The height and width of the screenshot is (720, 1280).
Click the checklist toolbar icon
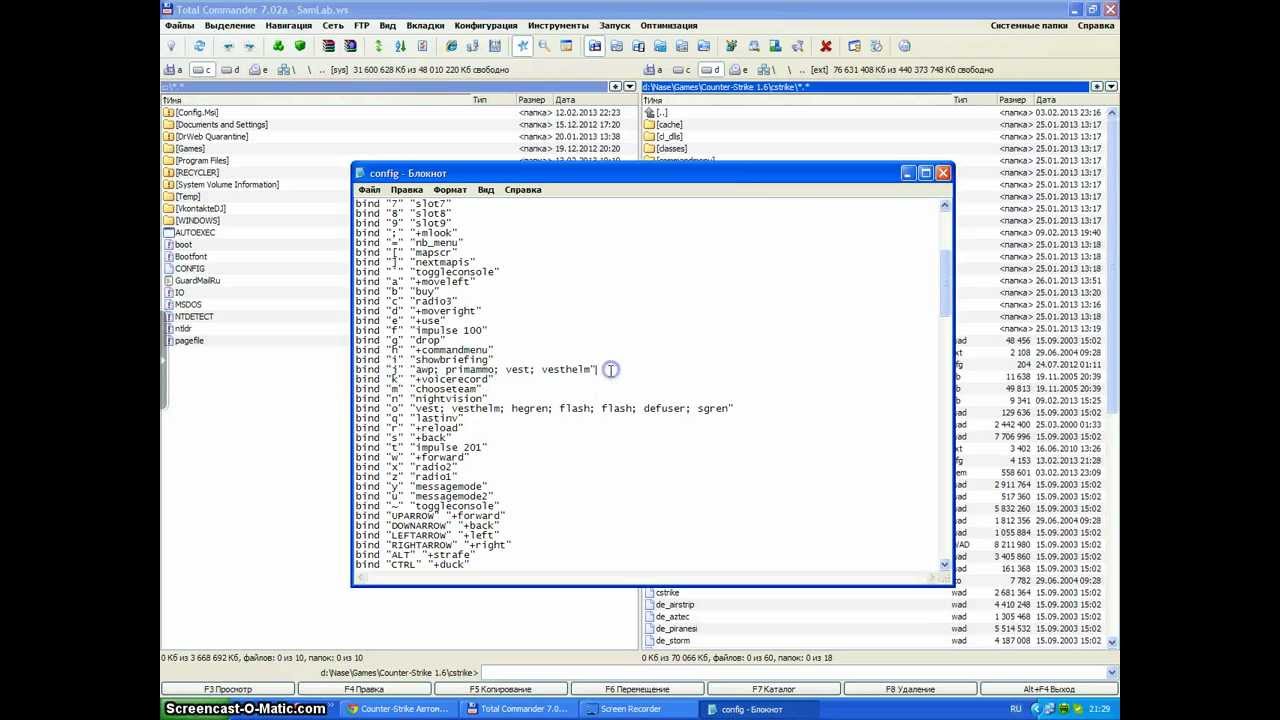click(422, 46)
